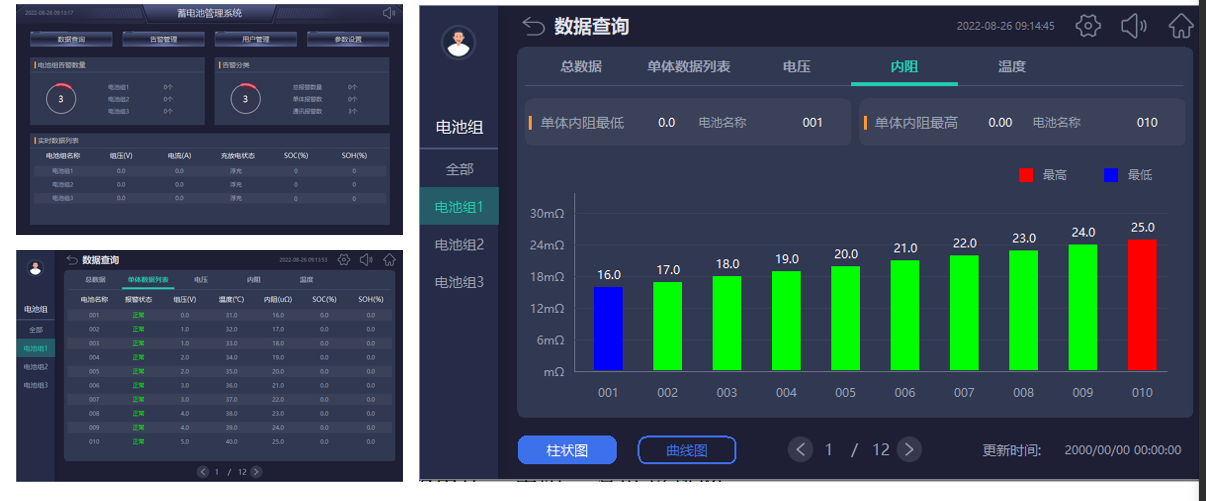Open 电压 tab in large chart panel
The width and height of the screenshot is (1206, 501).
pos(796,67)
